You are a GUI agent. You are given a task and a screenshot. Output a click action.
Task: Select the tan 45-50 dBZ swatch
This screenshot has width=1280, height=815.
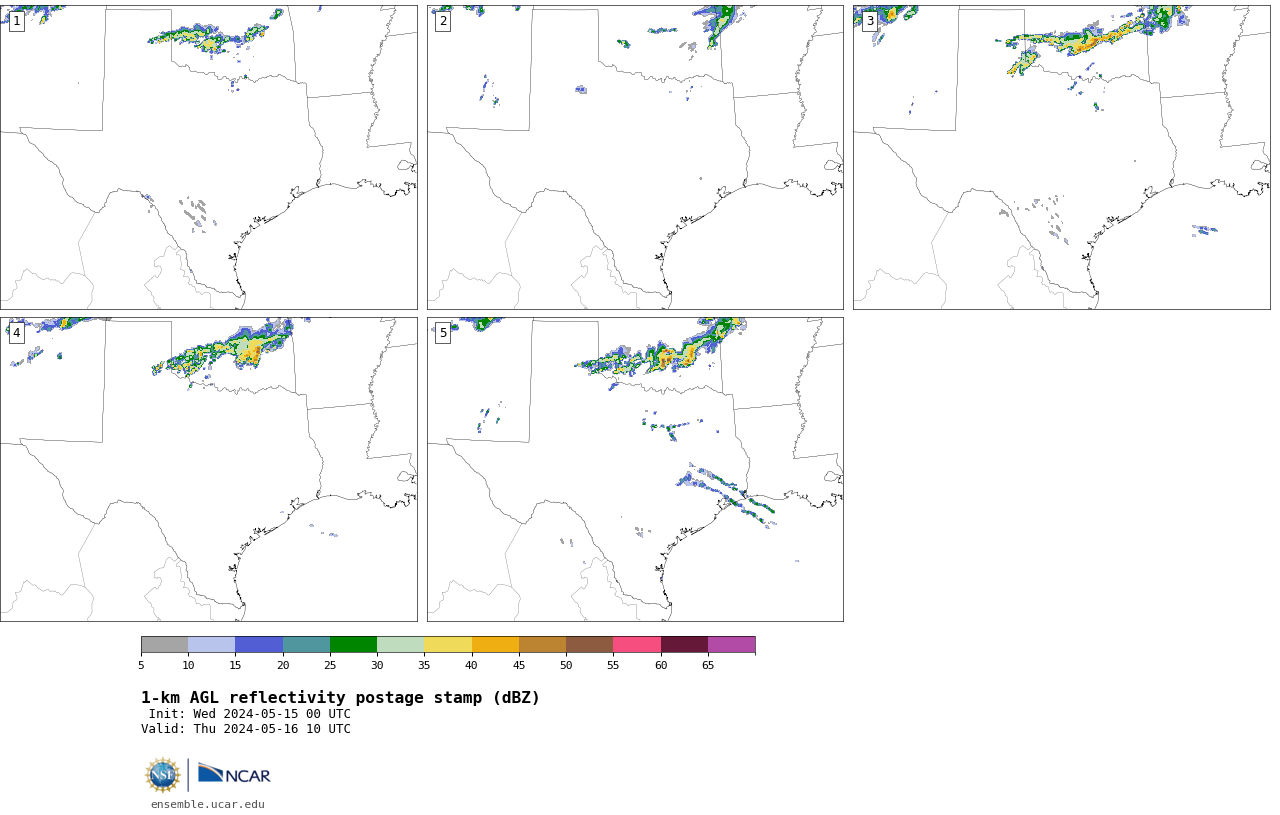pyautogui.click(x=542, y=644)
